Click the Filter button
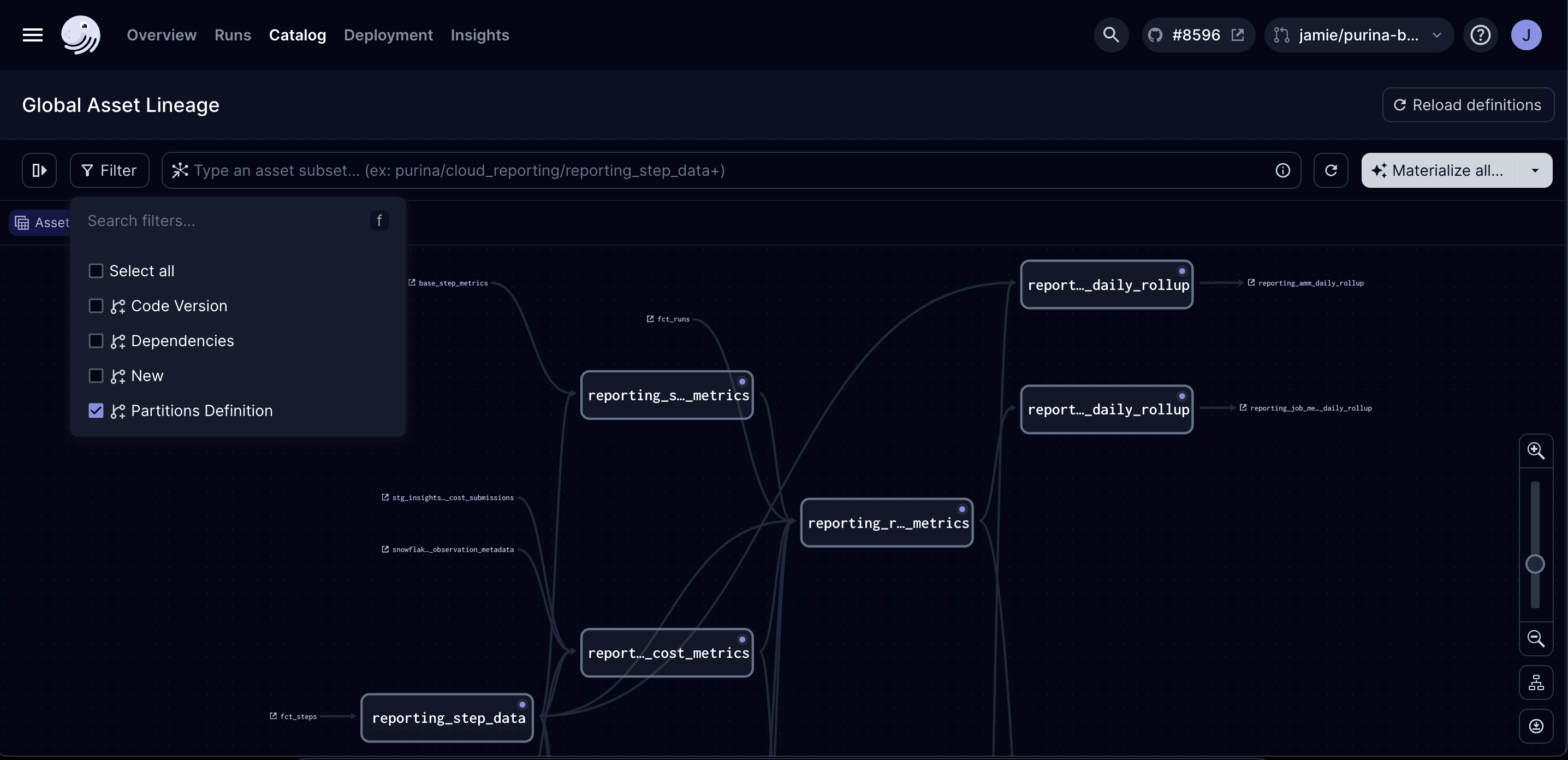Screen dimensions: 1568x760 click(x=110, y=170)
